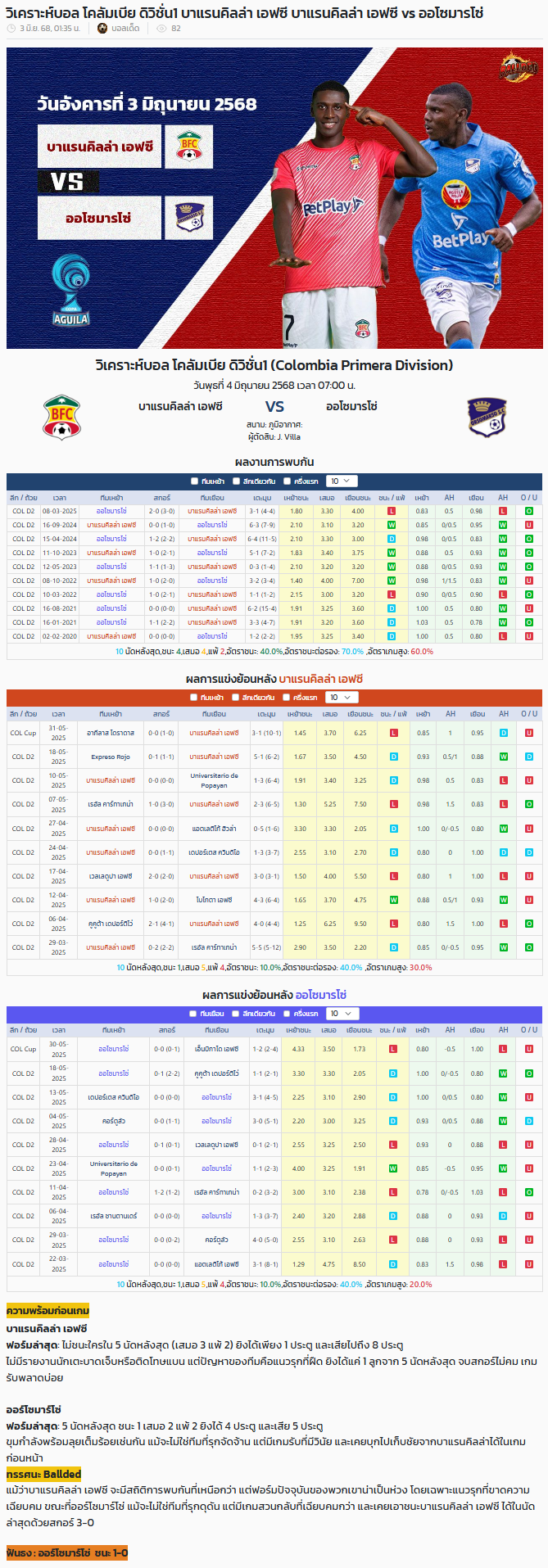Image resolution: width=548 pixels, height=1568 pixels.
Task: Click the ทรรศนะ Balldded heading
Action: [43, 1474]
